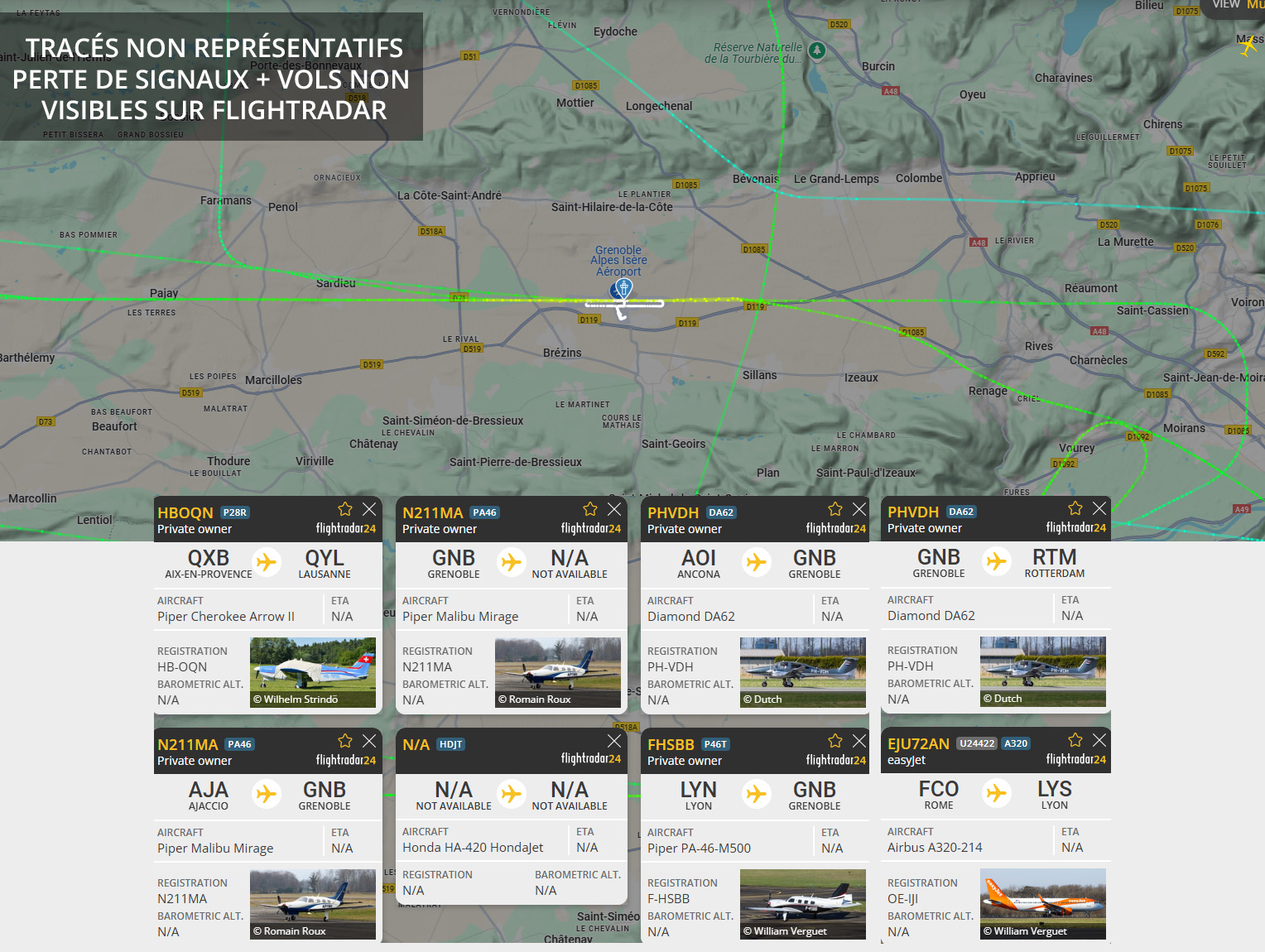
Task: Click the A320 aircraft type badge
Action: 1016,743
